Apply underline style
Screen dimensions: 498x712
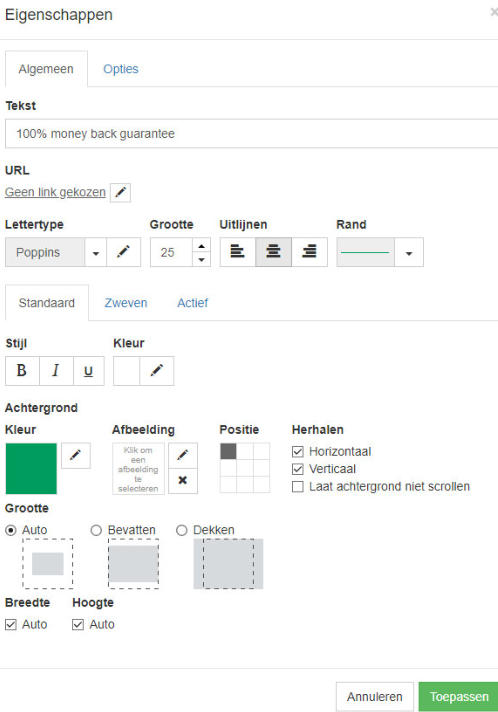click(x=89, y=371)
